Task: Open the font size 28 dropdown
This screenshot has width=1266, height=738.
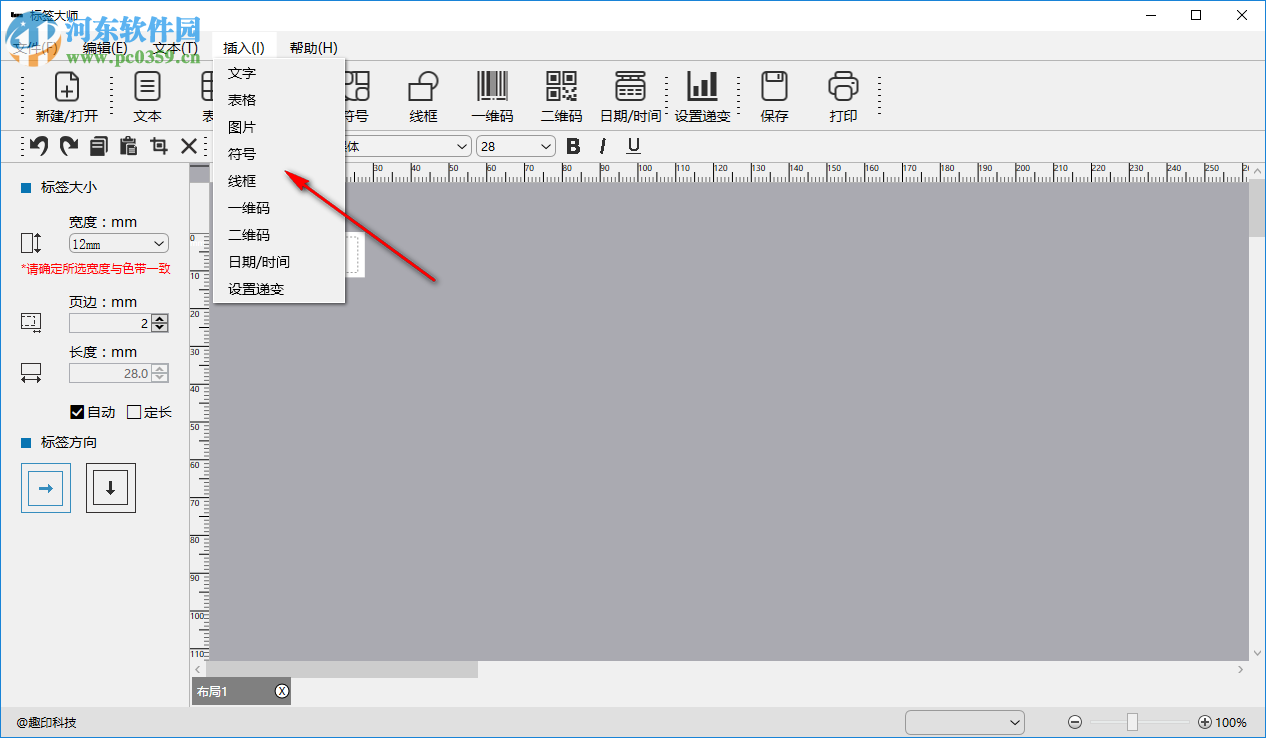Action: (x=516, y=146)
